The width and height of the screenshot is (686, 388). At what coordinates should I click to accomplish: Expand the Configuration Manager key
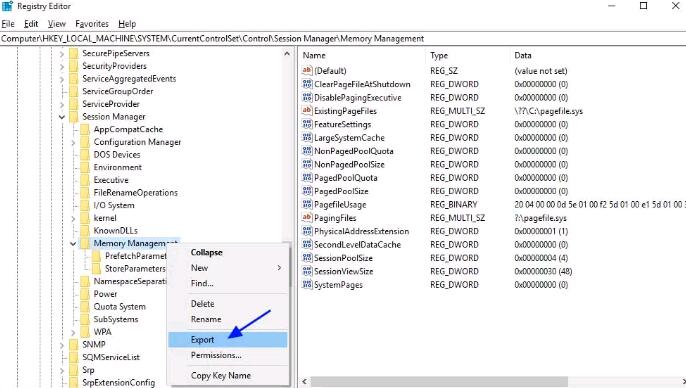coord(73,142)
